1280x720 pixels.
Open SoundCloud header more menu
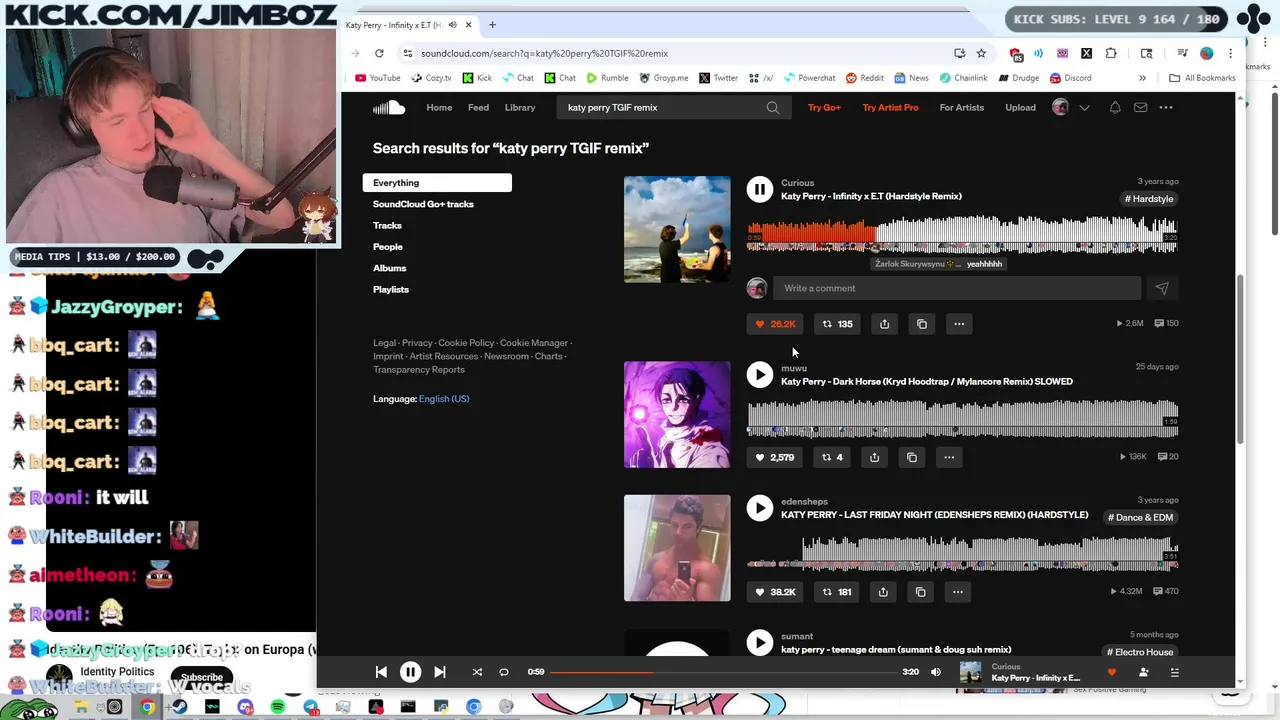click(x=1166, y=107)
